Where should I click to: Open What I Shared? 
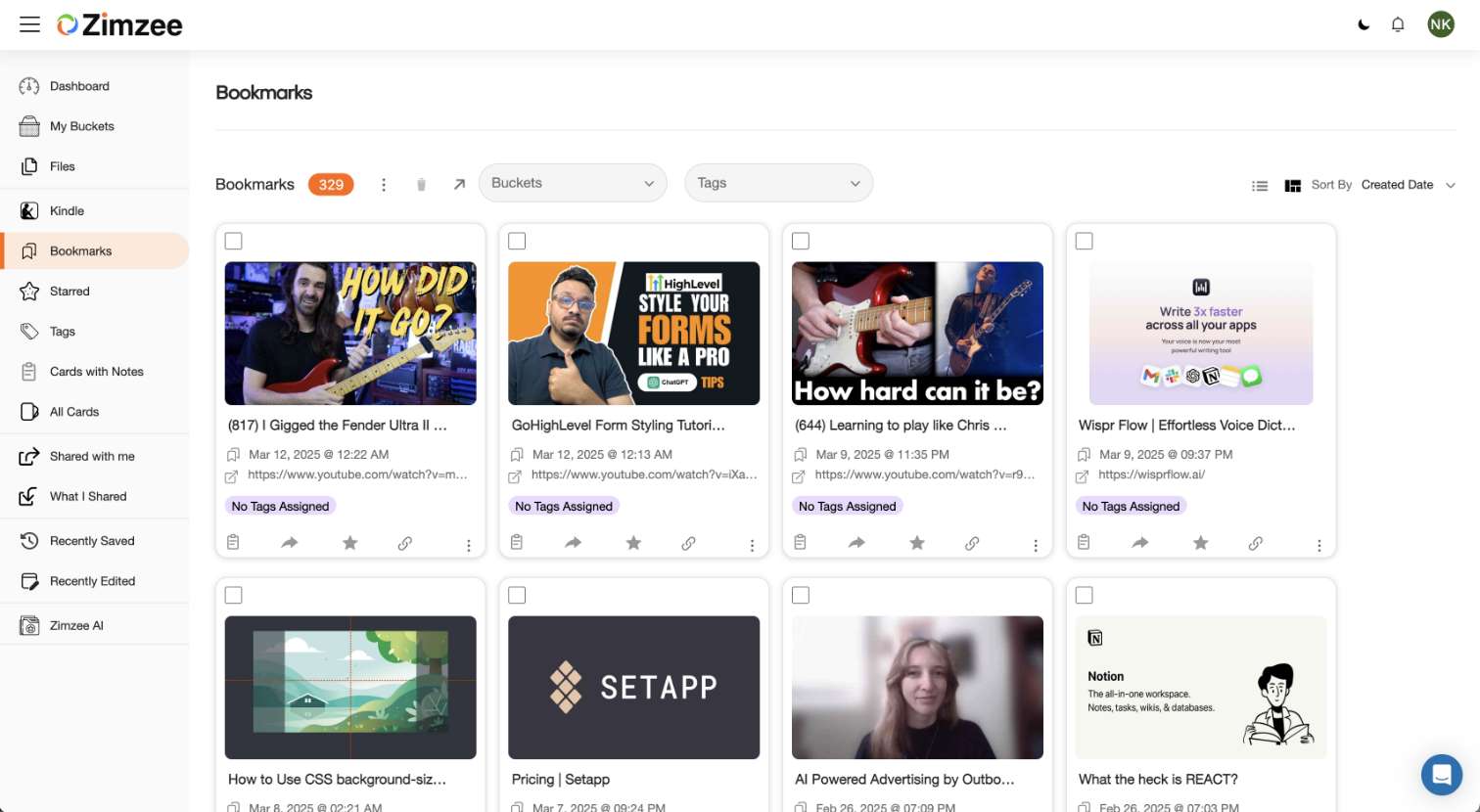click(x=94, y=496)
